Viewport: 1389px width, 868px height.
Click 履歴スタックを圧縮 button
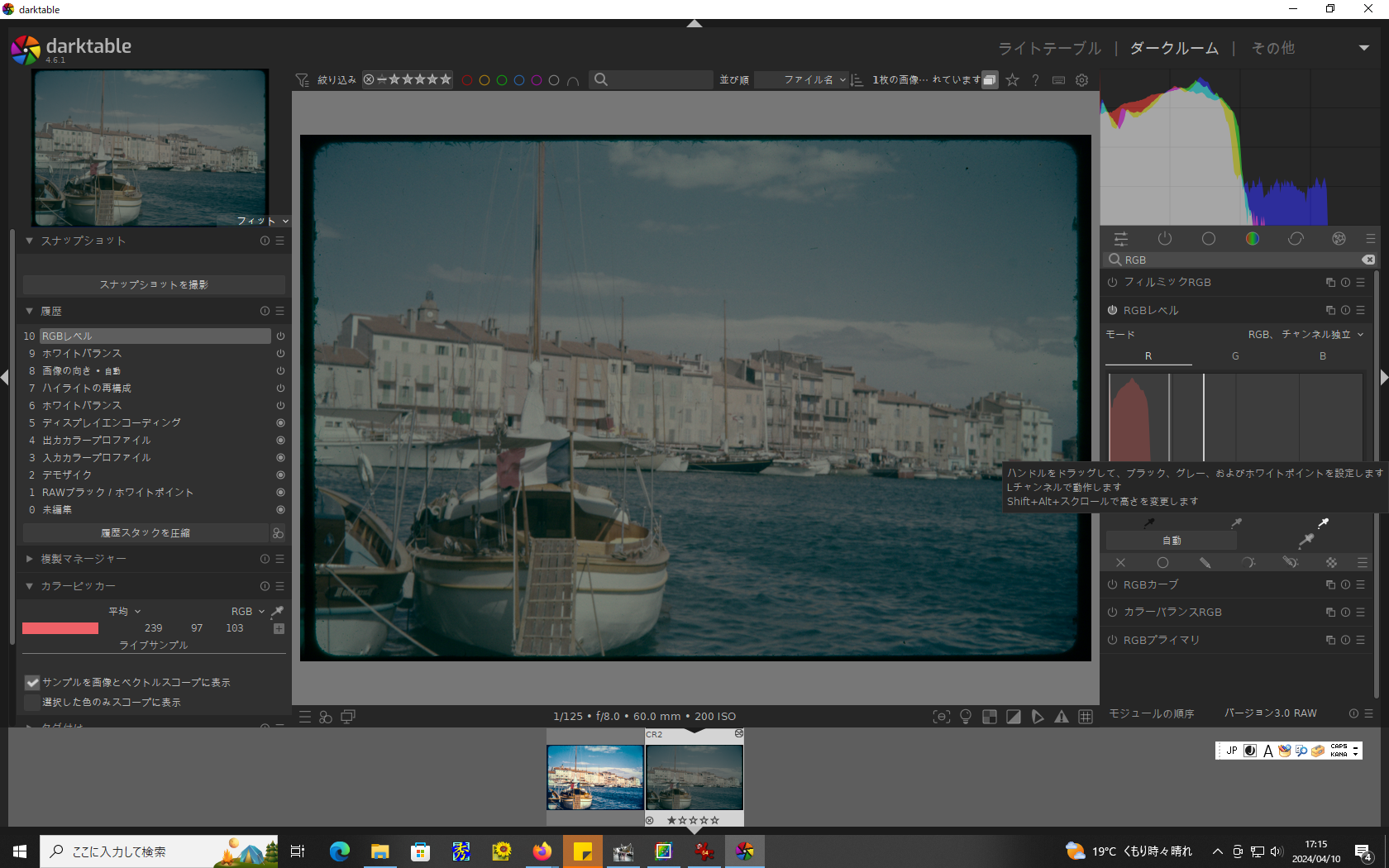[146, 533]
